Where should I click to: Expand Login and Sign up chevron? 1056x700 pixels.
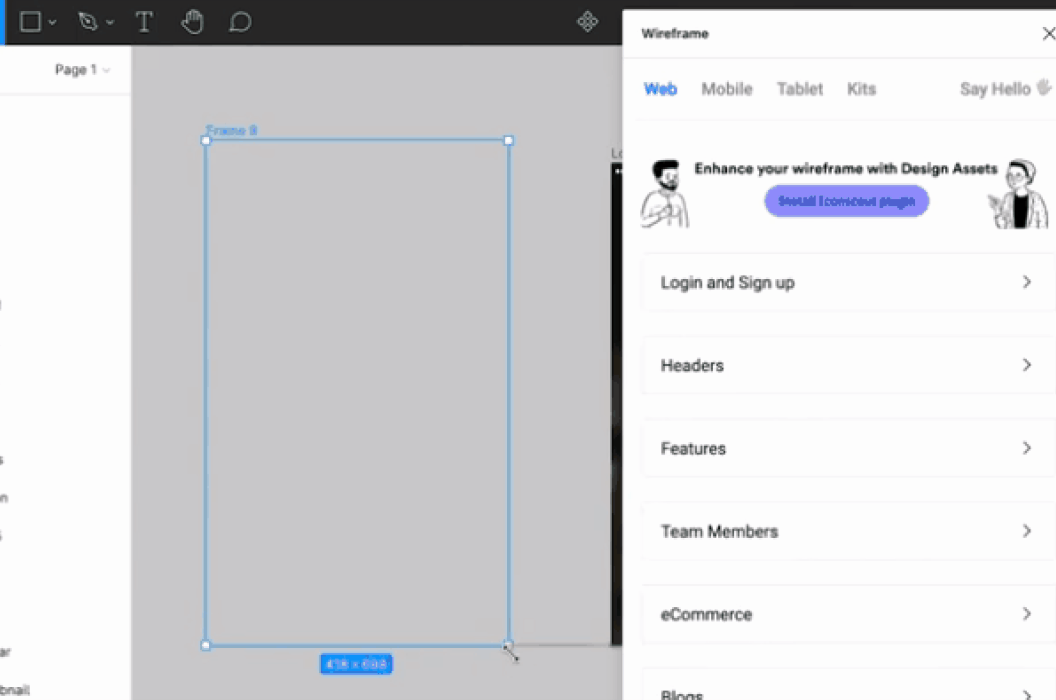tap(1026, 282)
